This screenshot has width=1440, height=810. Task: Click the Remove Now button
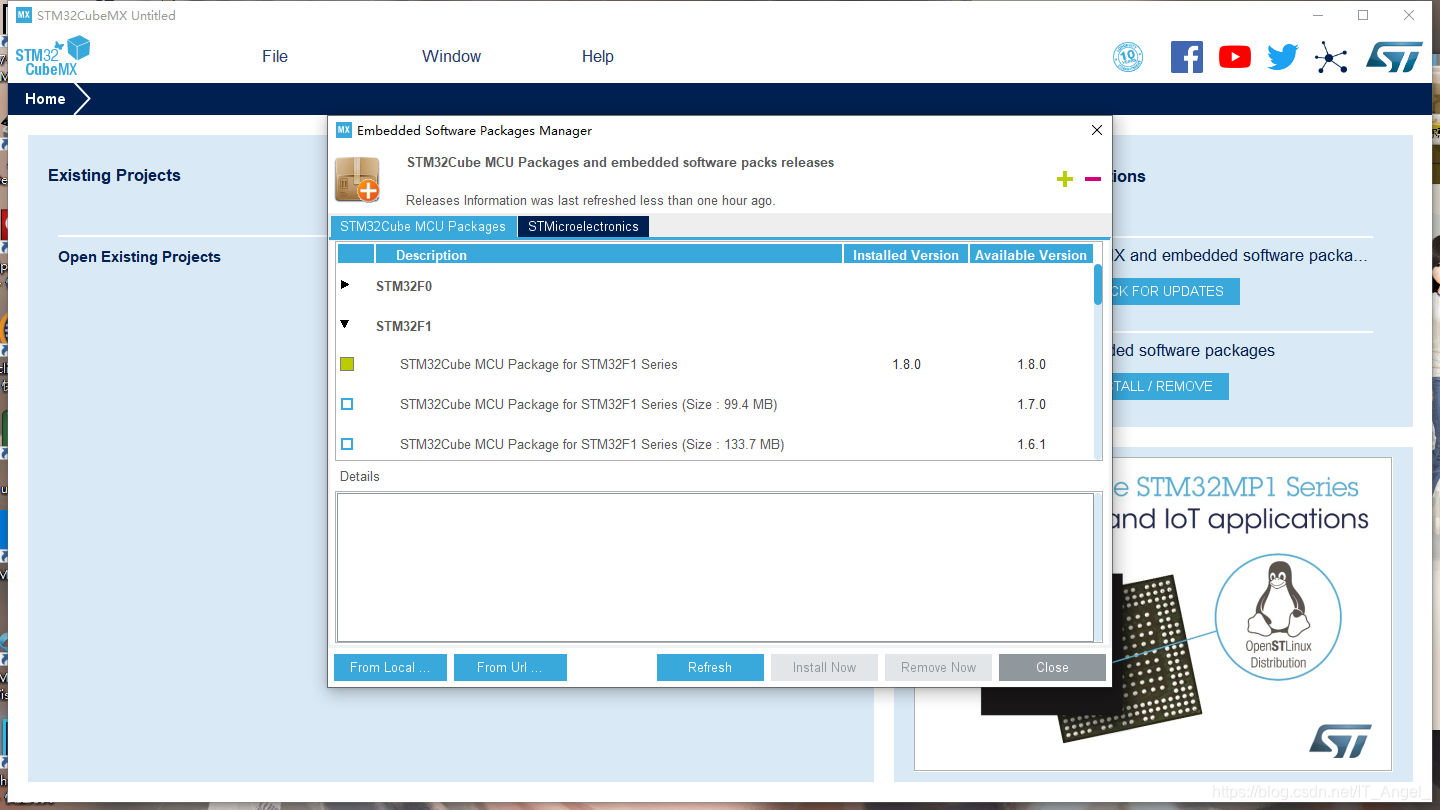tap(938, 667)
